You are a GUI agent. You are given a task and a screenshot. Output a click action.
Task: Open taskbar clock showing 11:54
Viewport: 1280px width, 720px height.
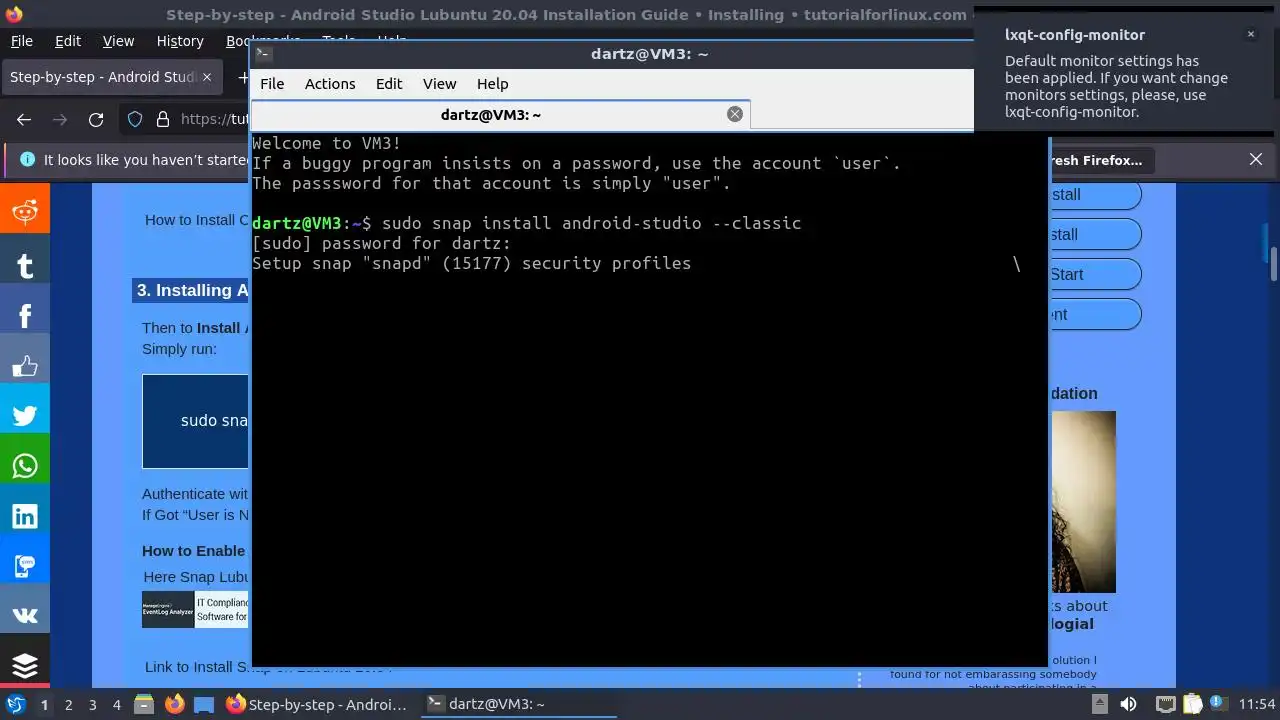[1257, 704]
